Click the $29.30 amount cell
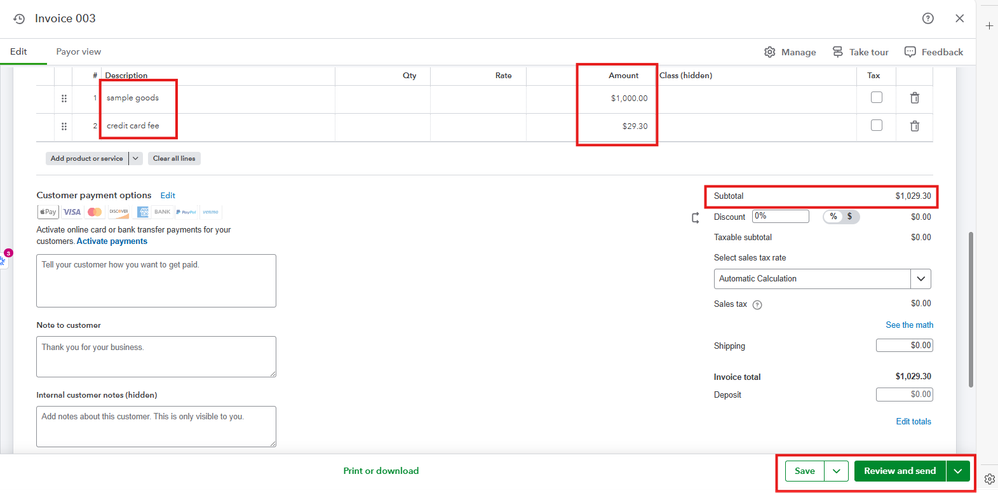Screen dimensions: 998x493 591,127
